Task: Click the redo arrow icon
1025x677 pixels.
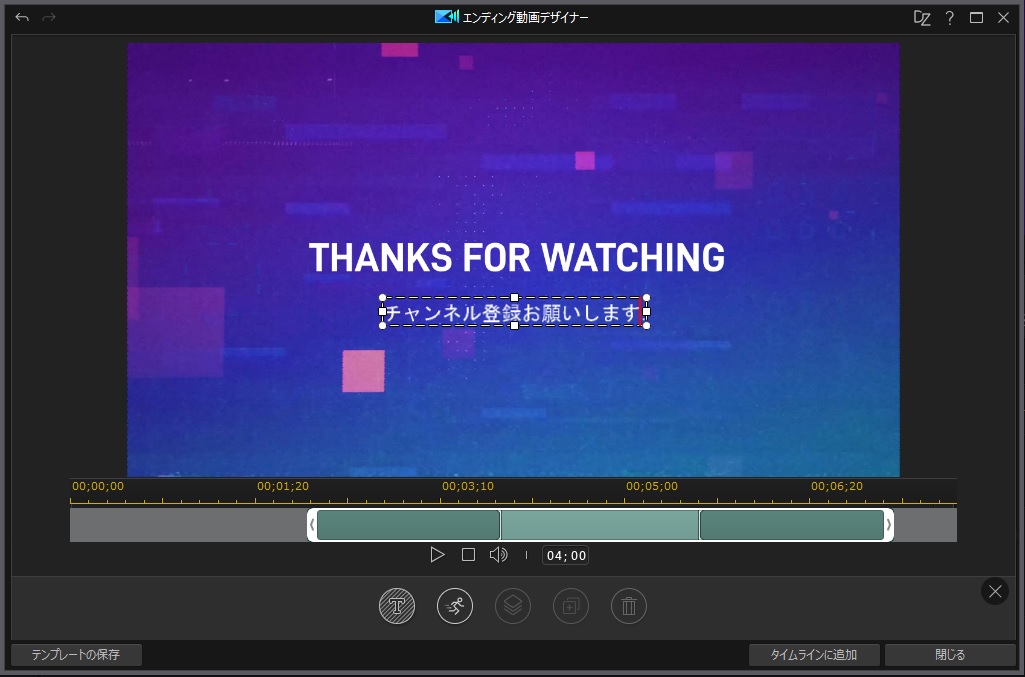Action: pyautogui.click(x=49, y=17)
